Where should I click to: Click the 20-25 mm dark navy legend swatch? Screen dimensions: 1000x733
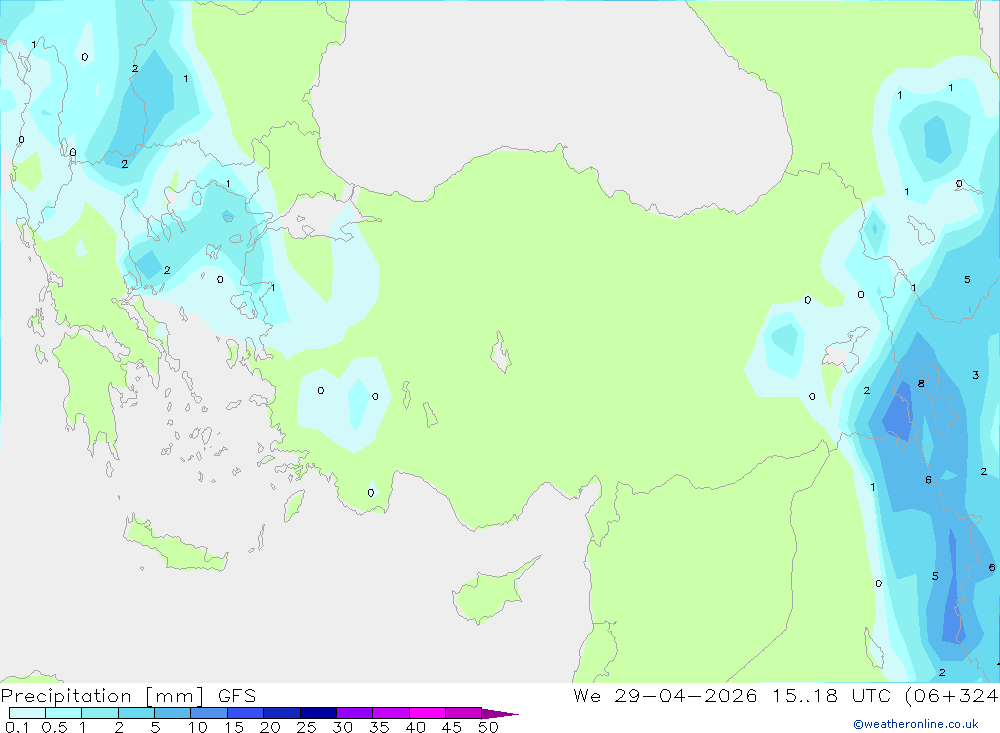[x=282, y=713]
